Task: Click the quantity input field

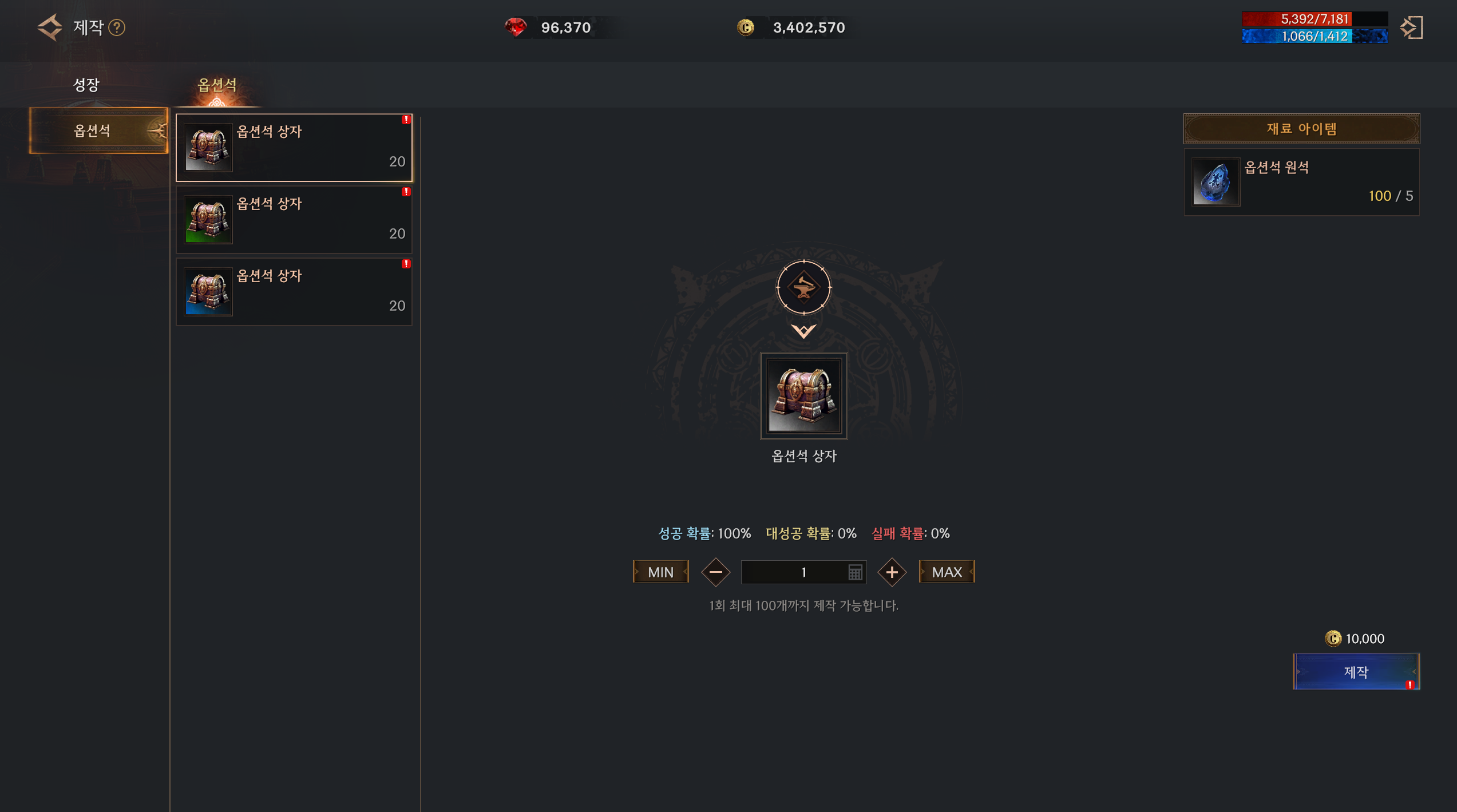Action: coord(803,572)
